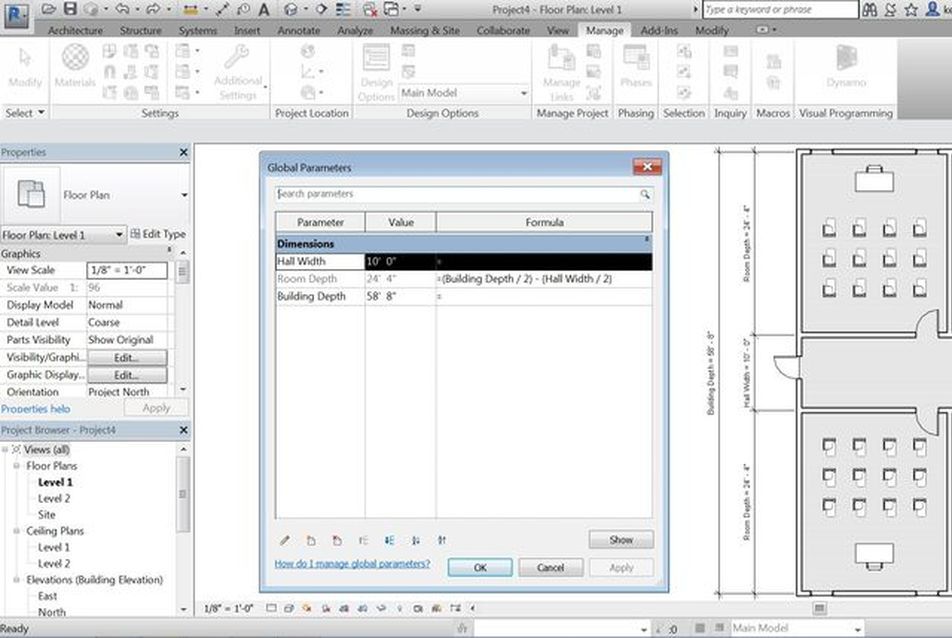The width and height of the screenshot is (952, 638).
Task: Click the Search parameters input field
Action: click(463, 194)
